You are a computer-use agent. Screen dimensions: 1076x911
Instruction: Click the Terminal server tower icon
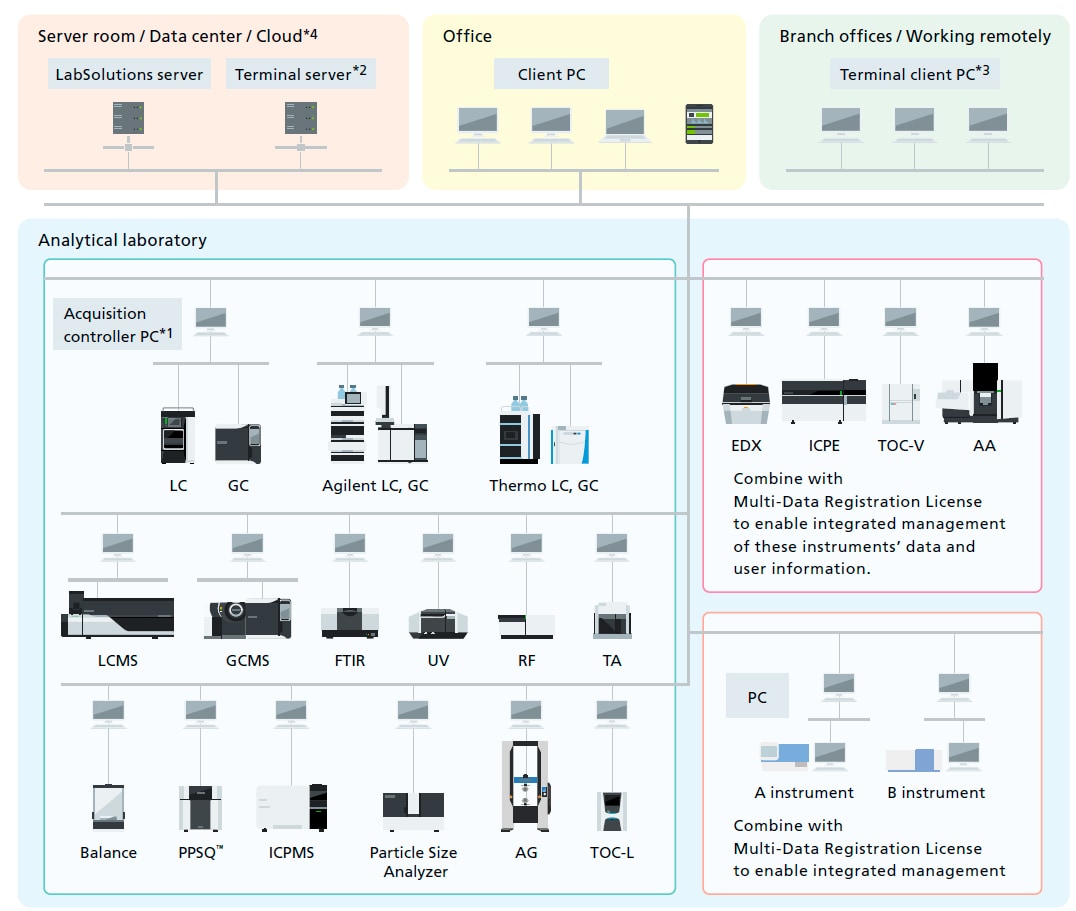(x=301, y=118)
